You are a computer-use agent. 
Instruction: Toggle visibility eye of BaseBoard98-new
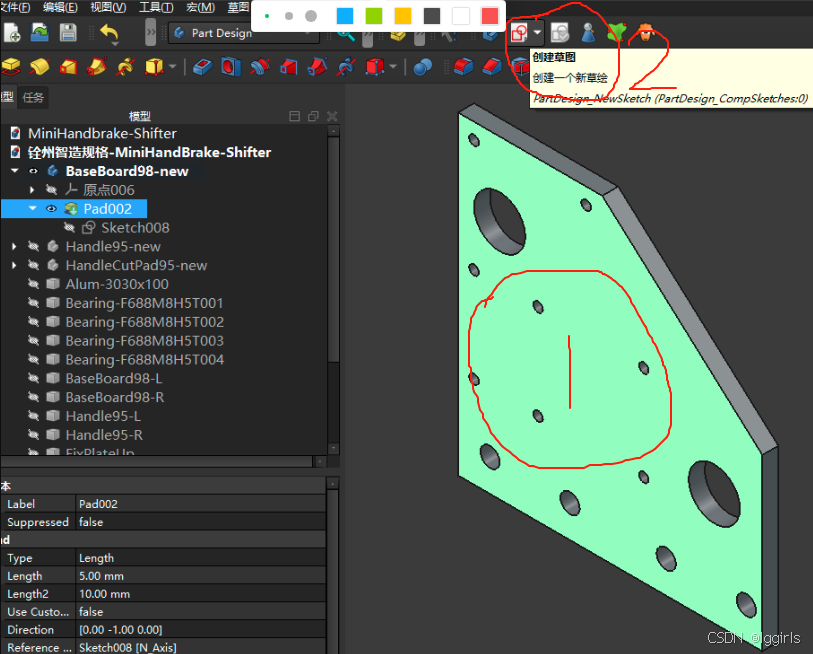[33, 171]
